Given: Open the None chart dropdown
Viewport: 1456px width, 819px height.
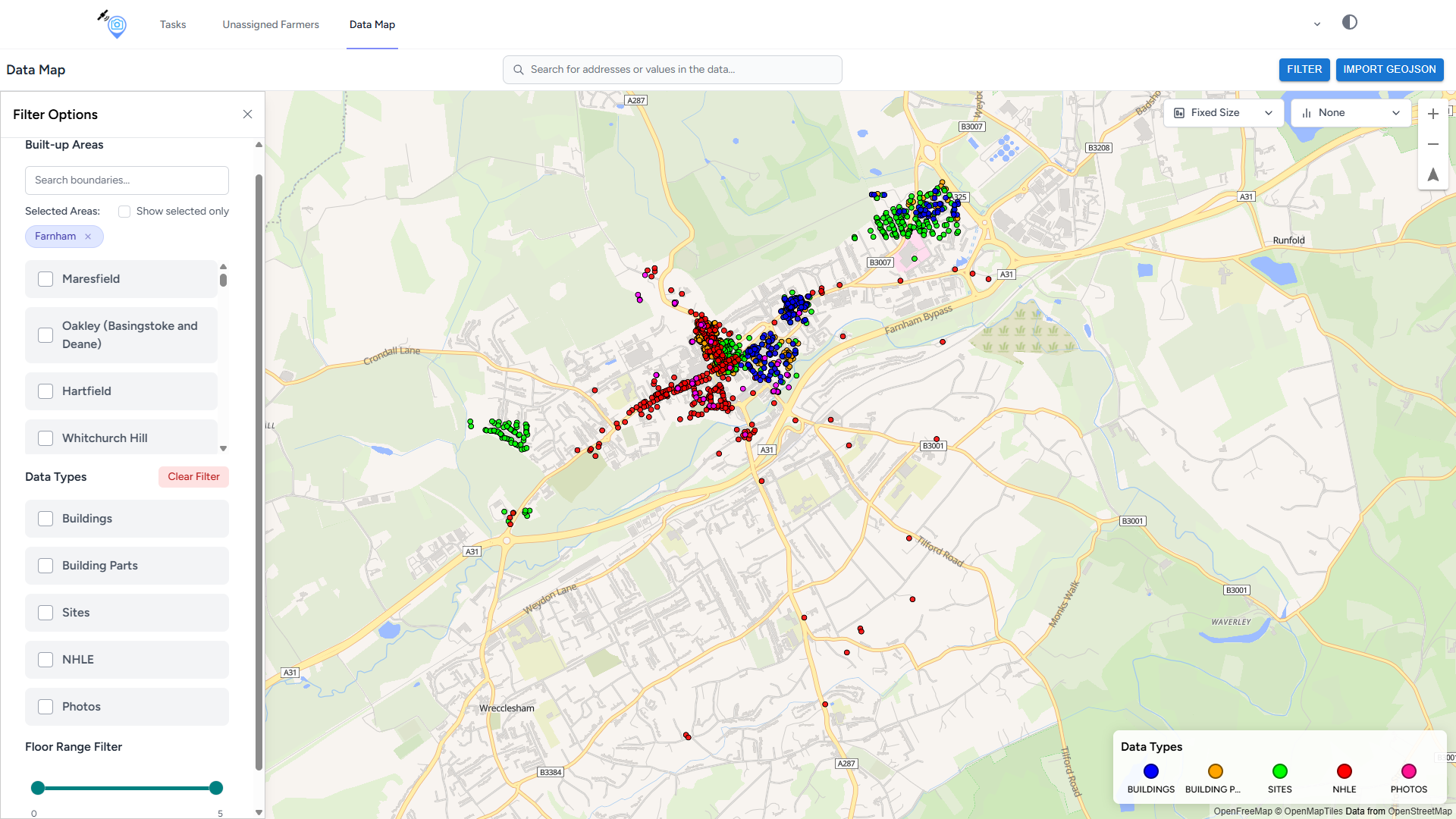Looking at the screenshot, I should [1350, 113].
